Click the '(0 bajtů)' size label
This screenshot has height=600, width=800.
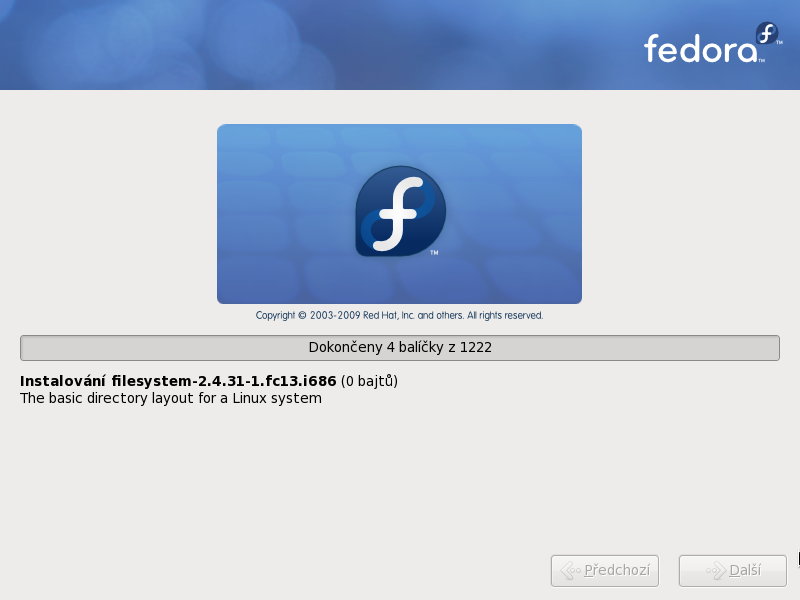point(369,381)
